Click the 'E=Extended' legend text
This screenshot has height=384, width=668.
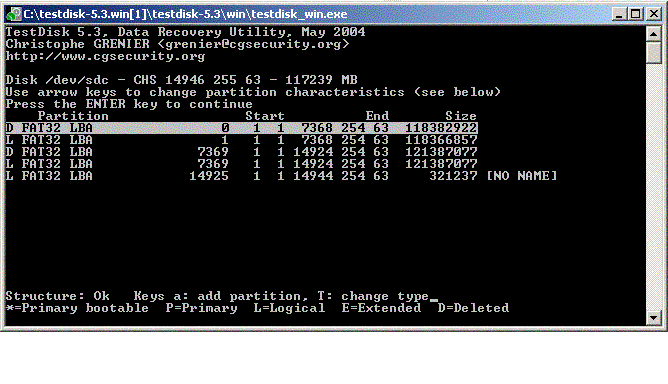(381, 308)
